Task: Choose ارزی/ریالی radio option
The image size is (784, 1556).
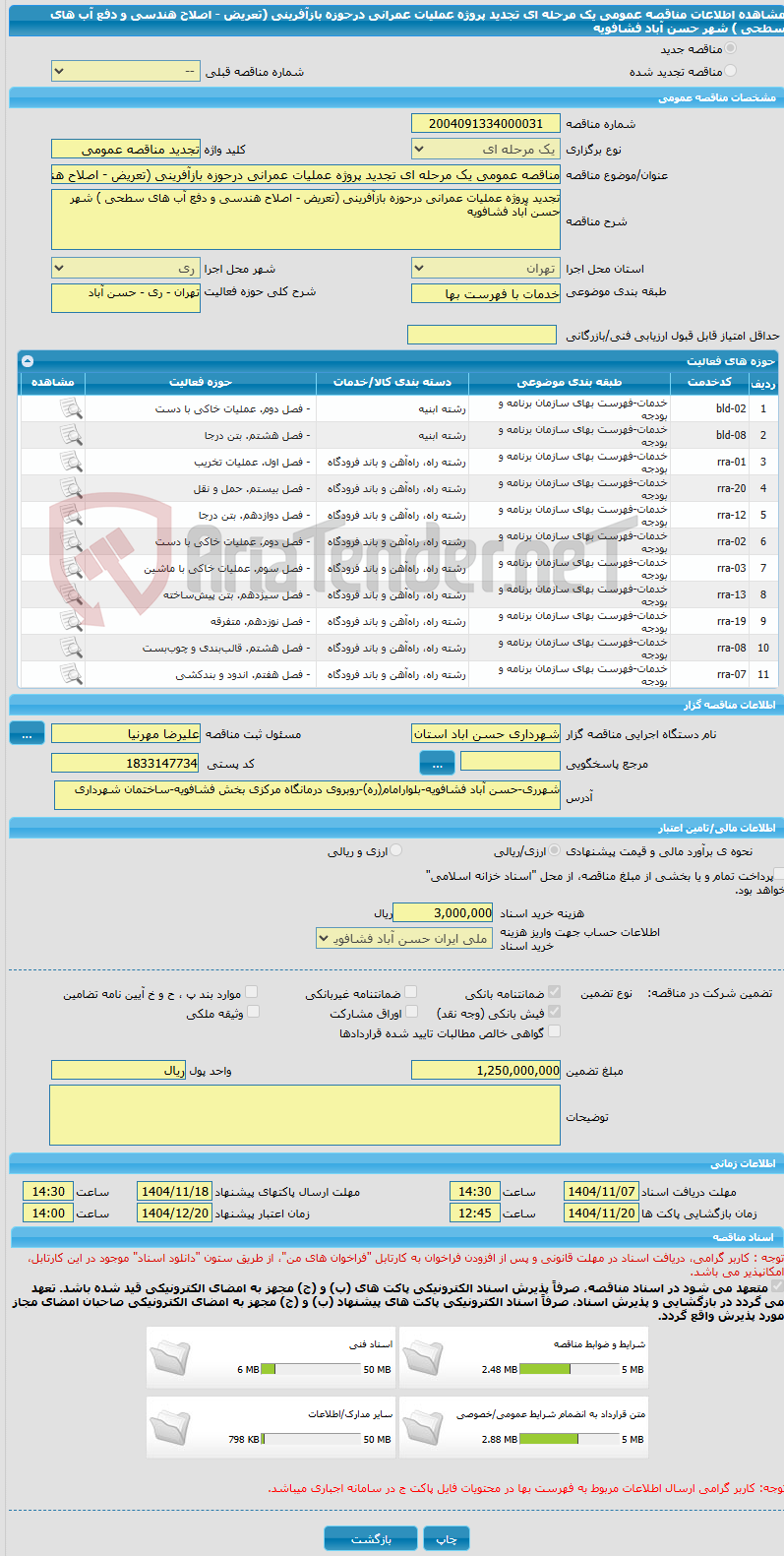Action: tap(555, 851)
